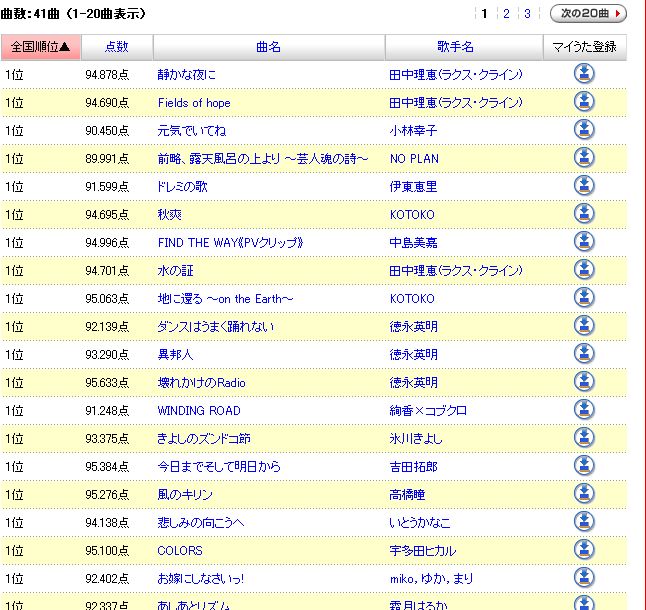Click My Uta icon for 異邦人
Screen dimensions: 646x610
584,354
